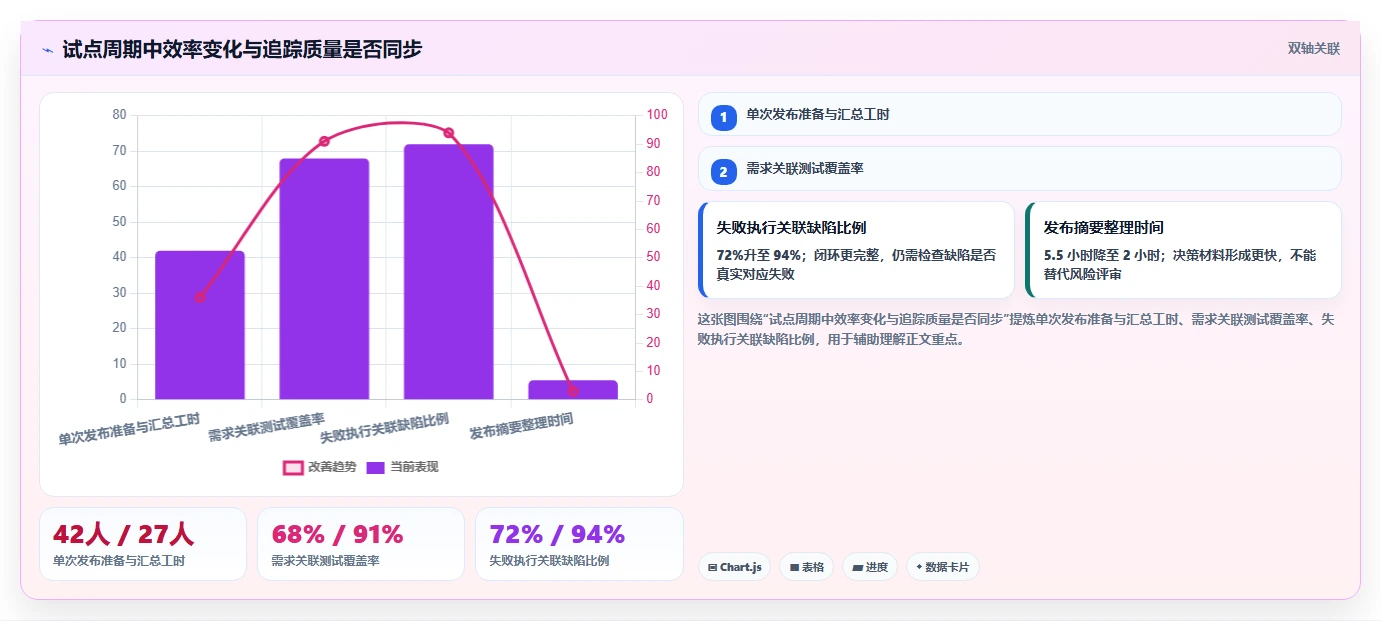
Task: Click the text 5.5 小时降至 2 小时
Action: click(x=1105, y=255)
